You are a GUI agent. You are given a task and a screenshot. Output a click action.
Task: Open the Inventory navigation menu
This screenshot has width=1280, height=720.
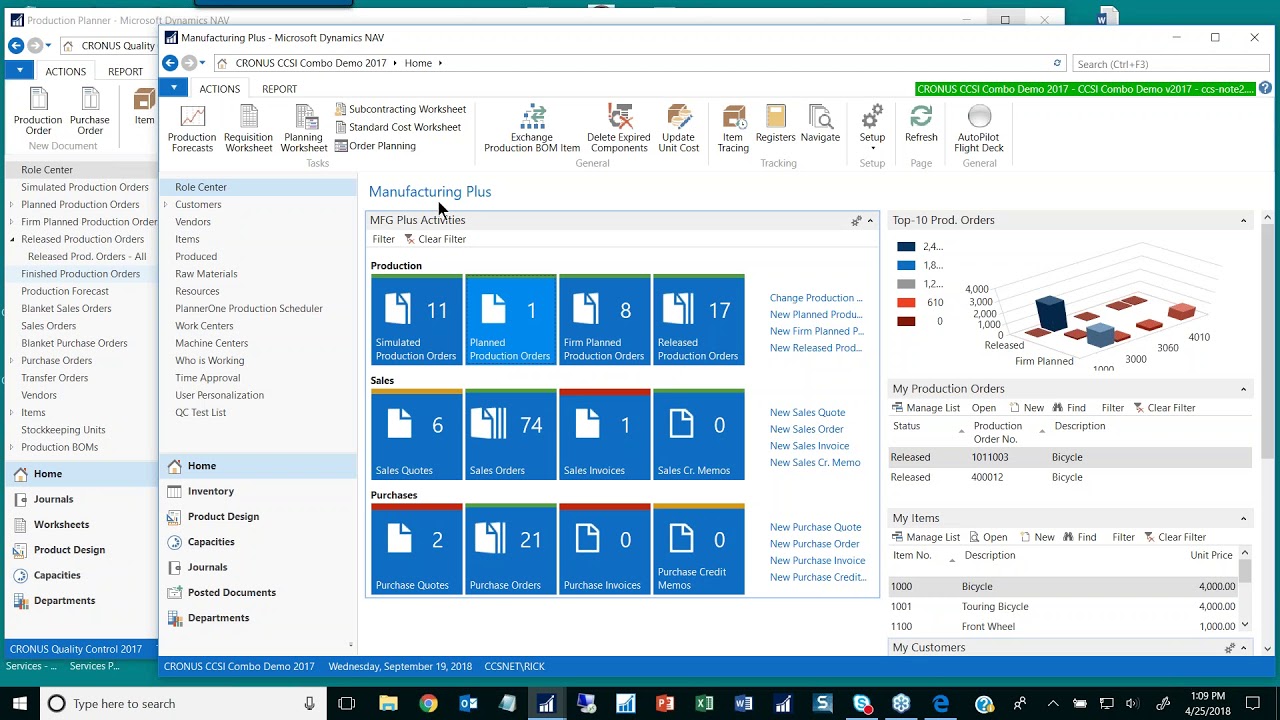click(x=210, y=491)
